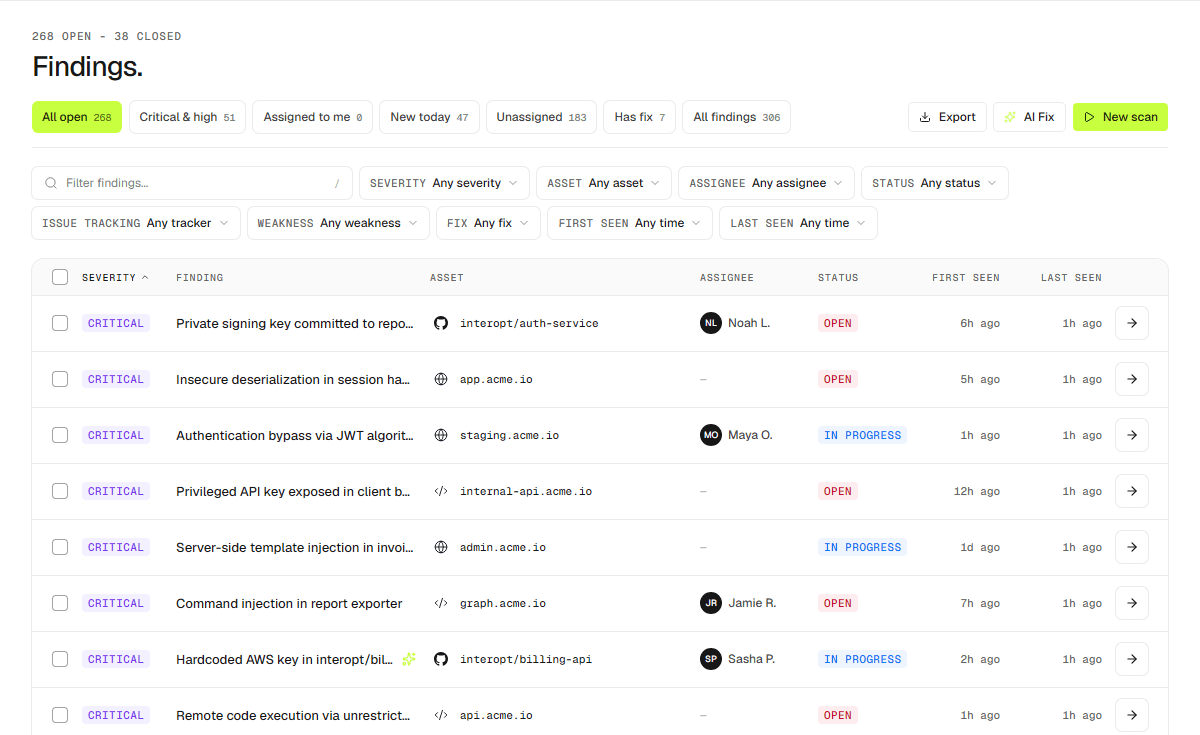1200x735 pixels.
Task: Check the Privileged API key row checkbox
Action: tap(60, 491)
